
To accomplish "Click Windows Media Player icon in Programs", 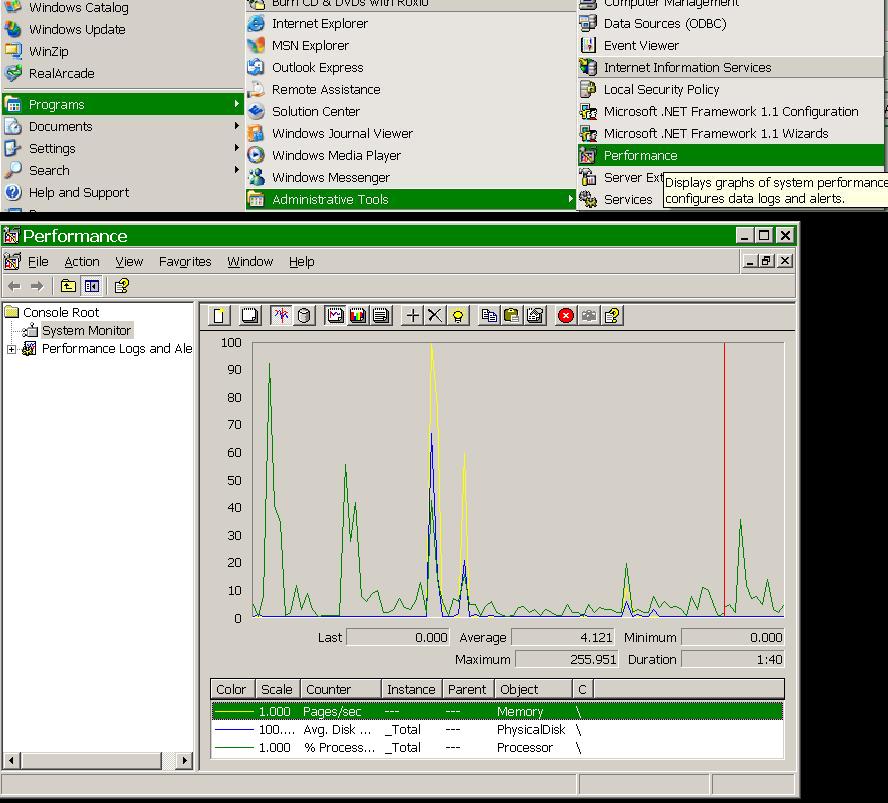I will click(256, 155).
